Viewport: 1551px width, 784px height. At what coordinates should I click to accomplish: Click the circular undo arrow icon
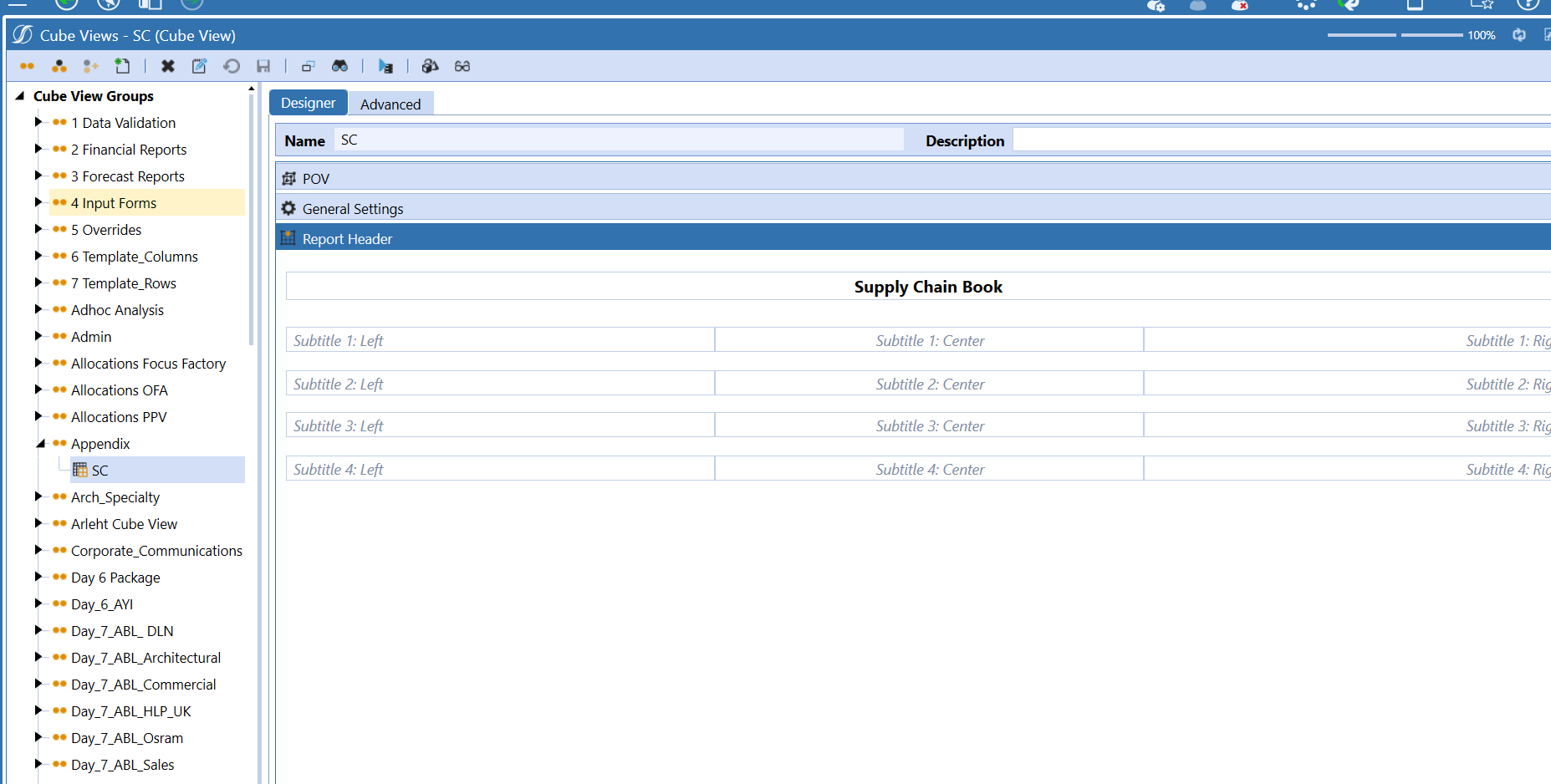click(x=232, y=66)
